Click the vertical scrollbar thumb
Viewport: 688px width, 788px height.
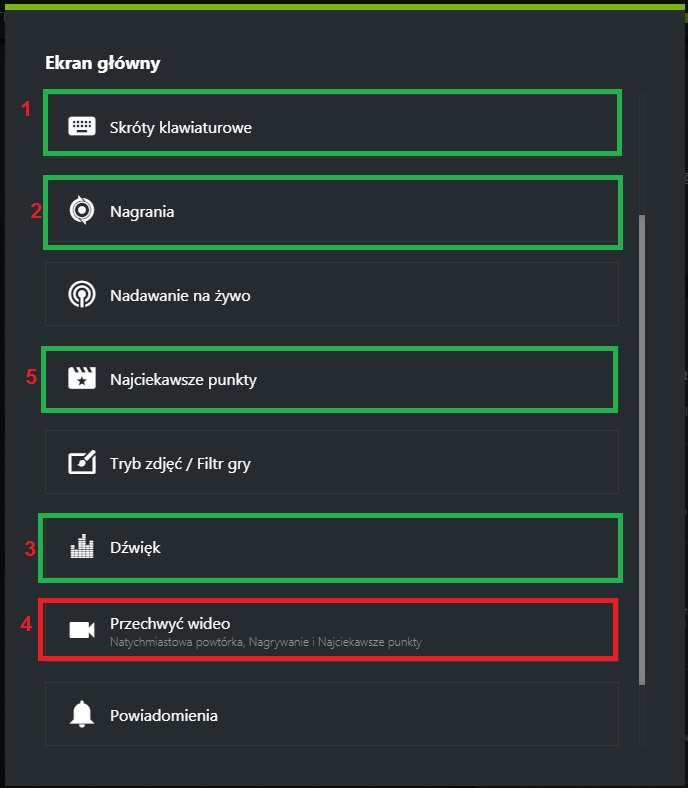coord(642,450)
